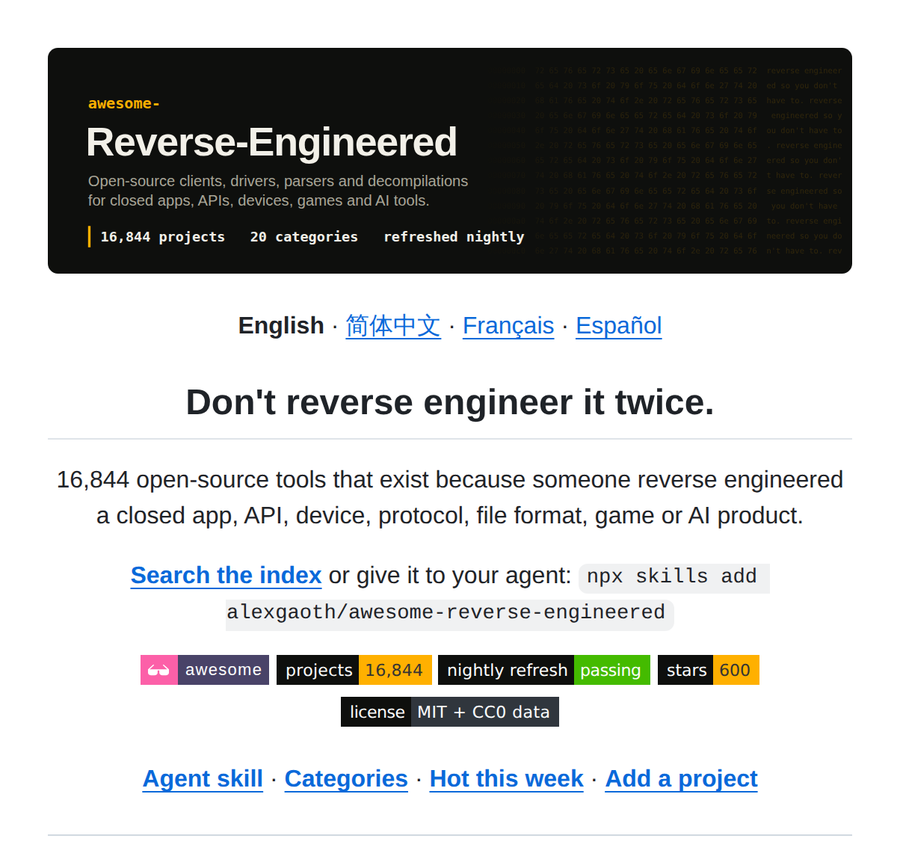This screenshot has height=850, width=900.
Task: Open the stars 600 badge
Action: [x=708, y=670]
